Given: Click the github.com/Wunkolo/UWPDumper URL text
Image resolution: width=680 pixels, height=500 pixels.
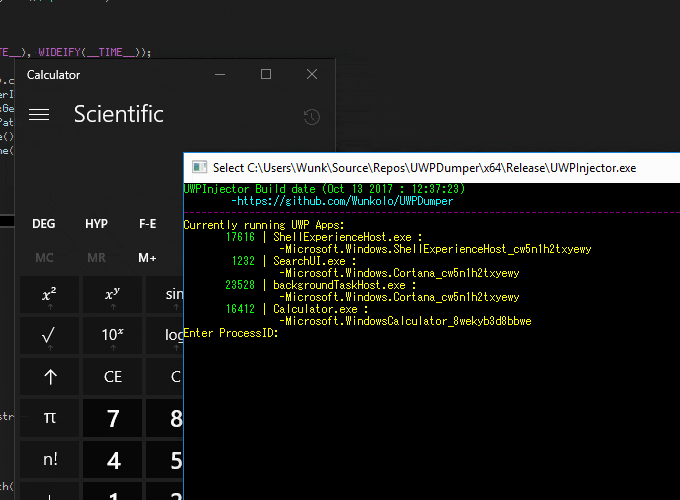Looking at the screenshot, I should [345, 201].
